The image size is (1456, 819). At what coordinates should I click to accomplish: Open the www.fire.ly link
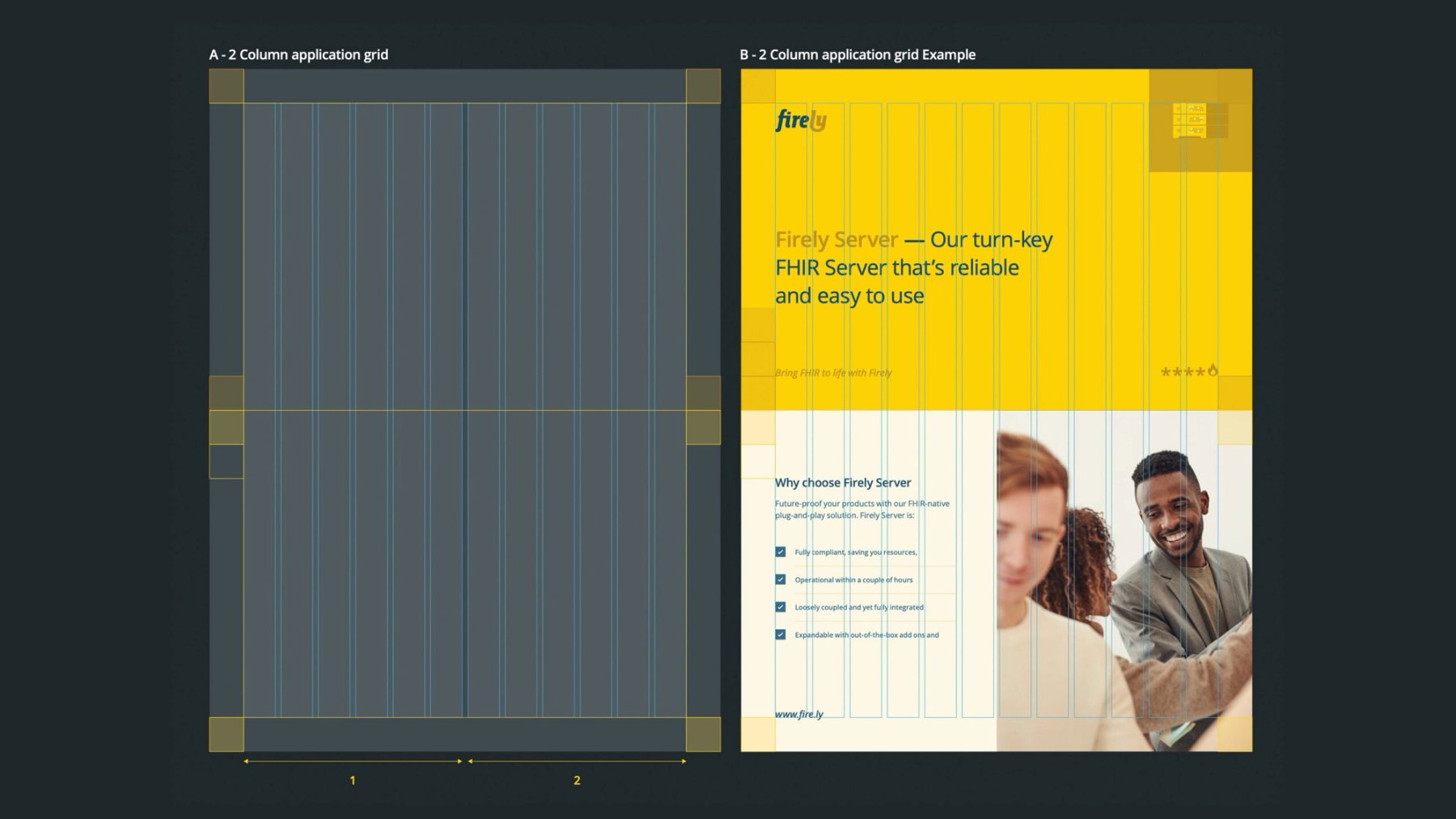click(799, 714)
